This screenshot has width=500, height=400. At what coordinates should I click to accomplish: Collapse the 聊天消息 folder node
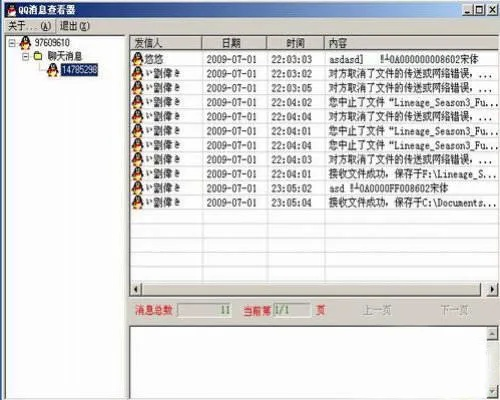[x=26, y=56]
